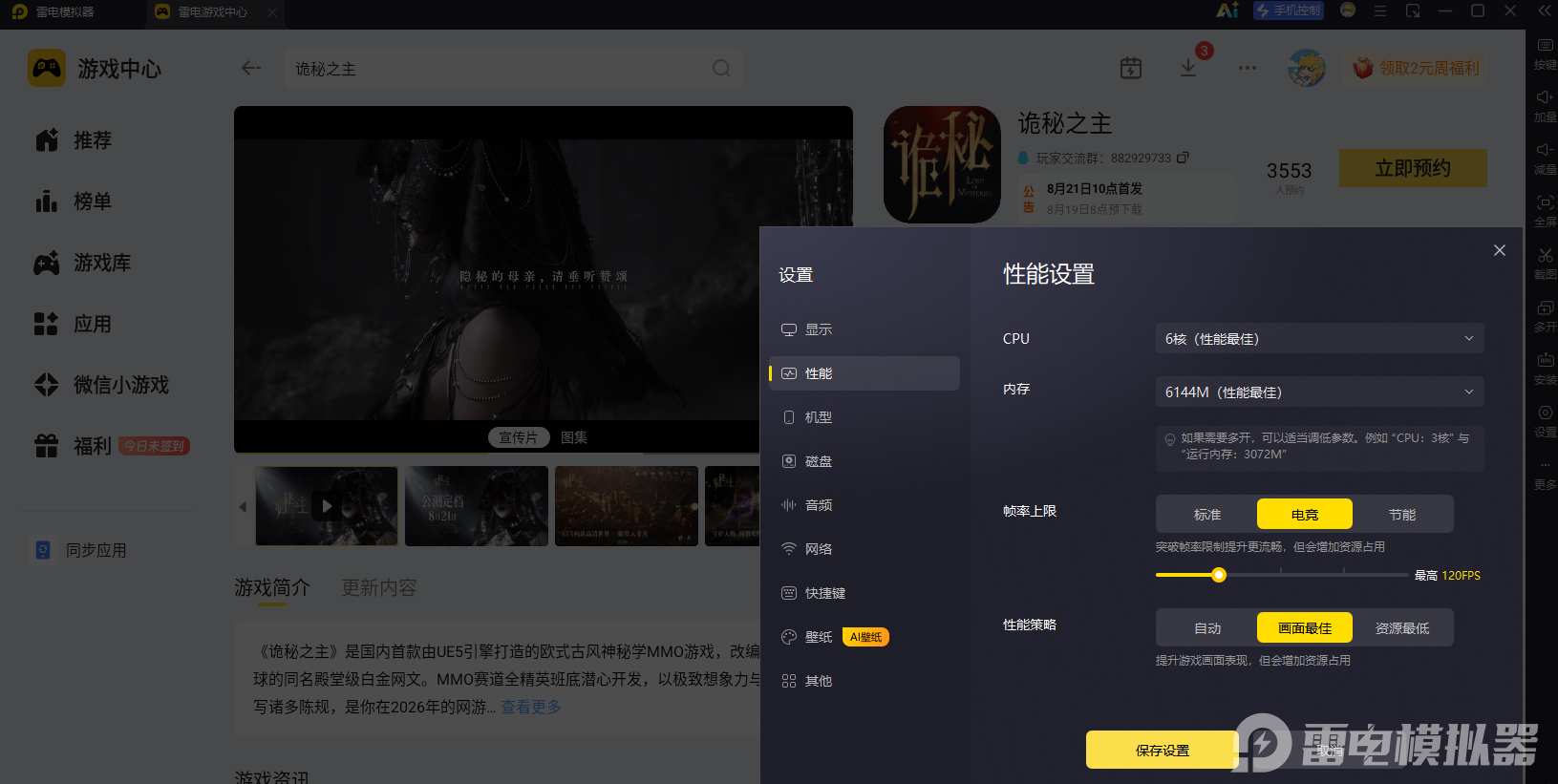
Task: Play the first trailer thumbnail
Action: pyautogui.click(x=327, y=506)
